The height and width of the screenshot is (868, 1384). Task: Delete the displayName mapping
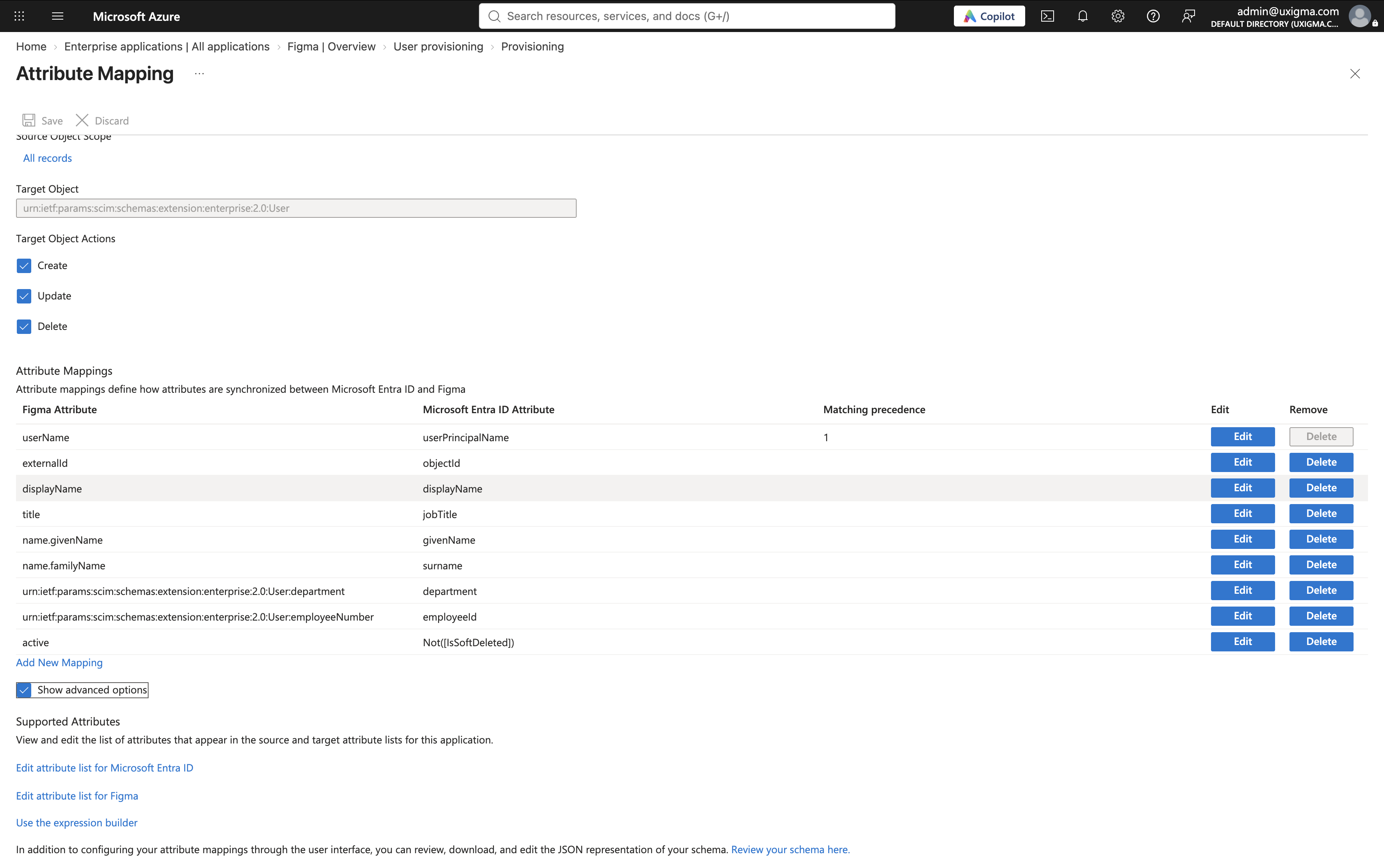[1321, 488]
